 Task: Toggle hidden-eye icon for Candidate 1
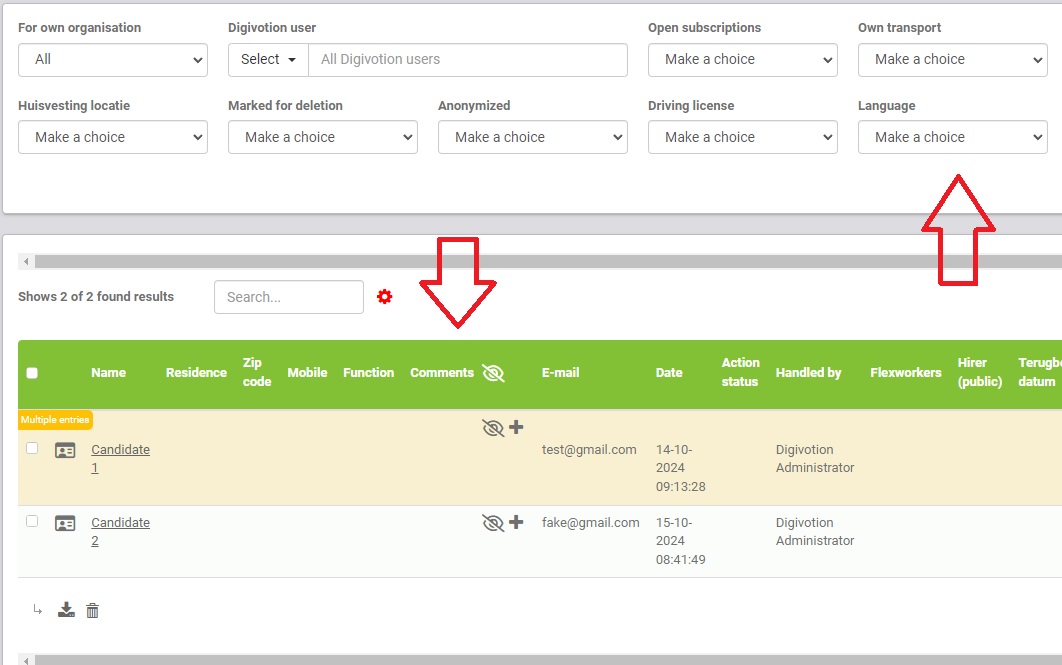click(492, 428)
